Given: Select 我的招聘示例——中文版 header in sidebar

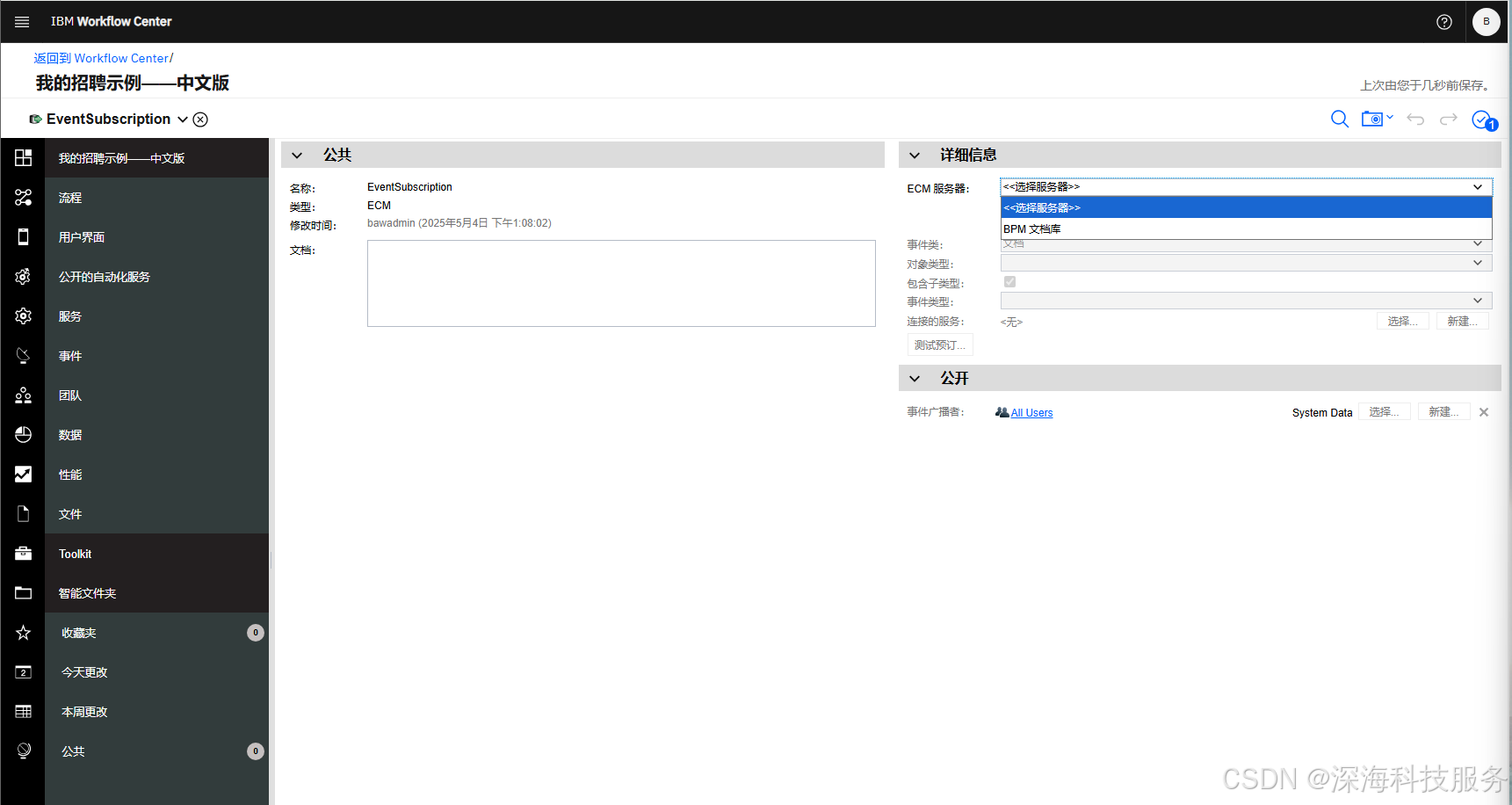Looking at the screenshot, I should point(156,158).
